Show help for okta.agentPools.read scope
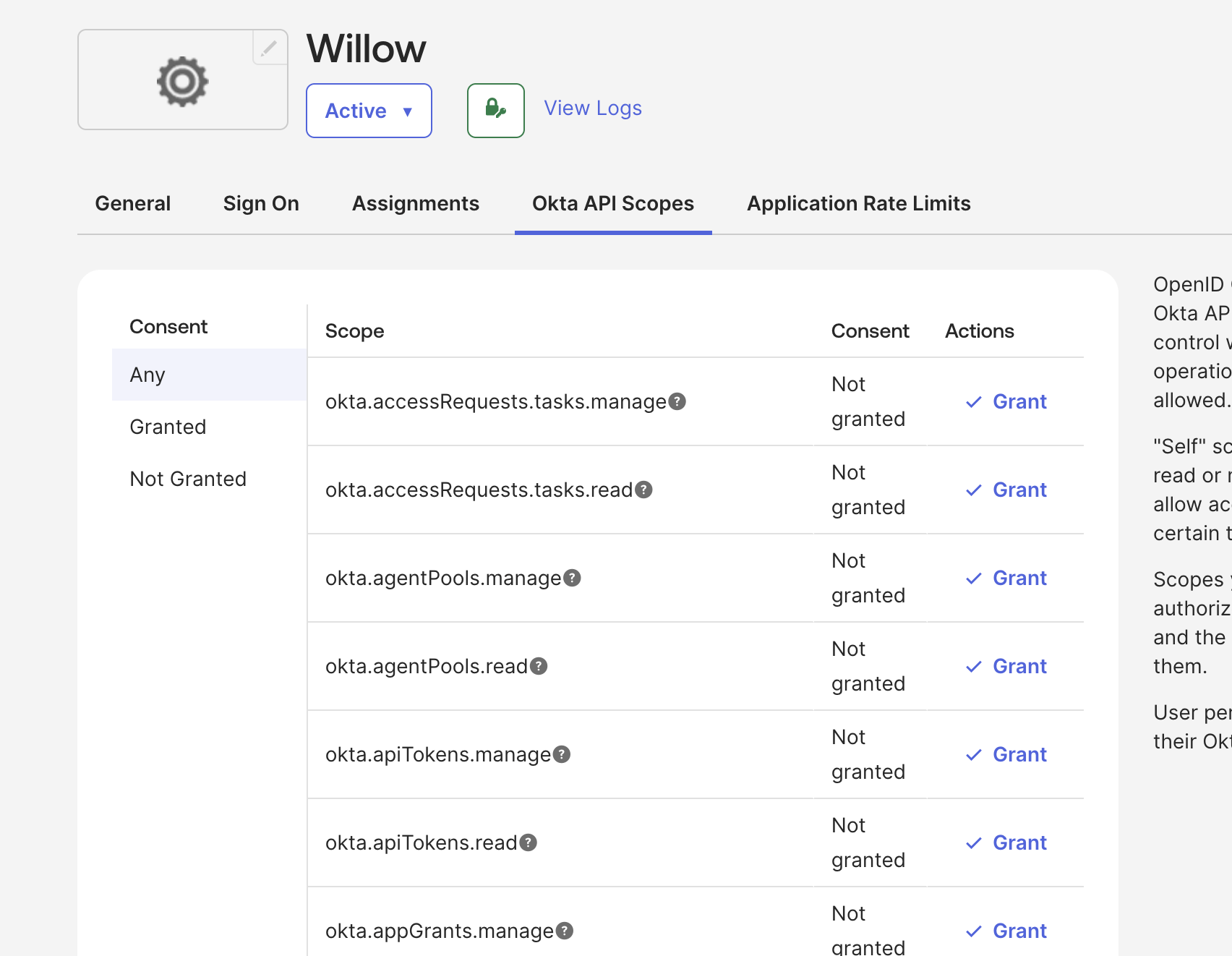Image resolution: width=1232 pixels, height=956 pixels. pyautogui.click(x=539, y=666)
